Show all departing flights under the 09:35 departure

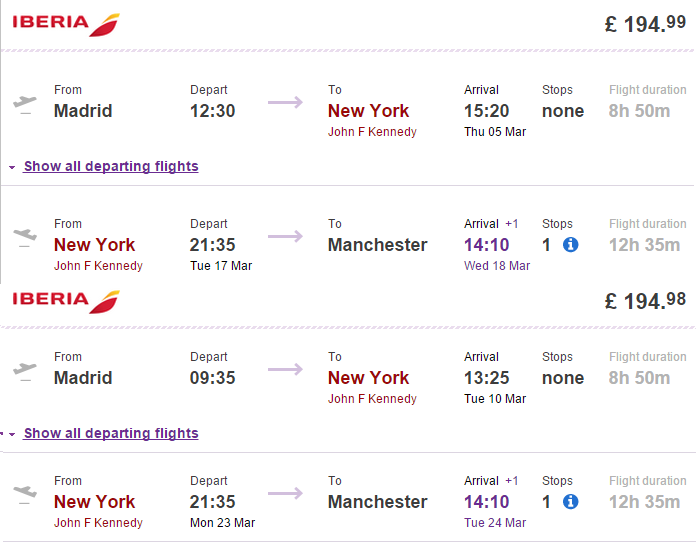111,434
